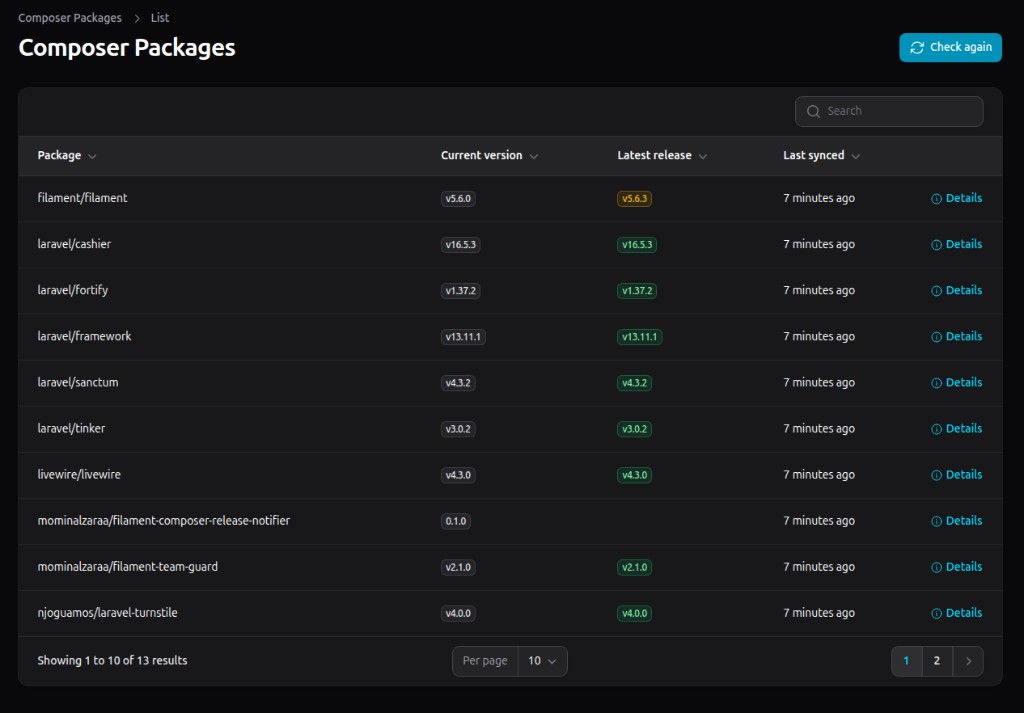Focus the Search input field
Screen dimensions: 1024x713
tap(889, 112)
